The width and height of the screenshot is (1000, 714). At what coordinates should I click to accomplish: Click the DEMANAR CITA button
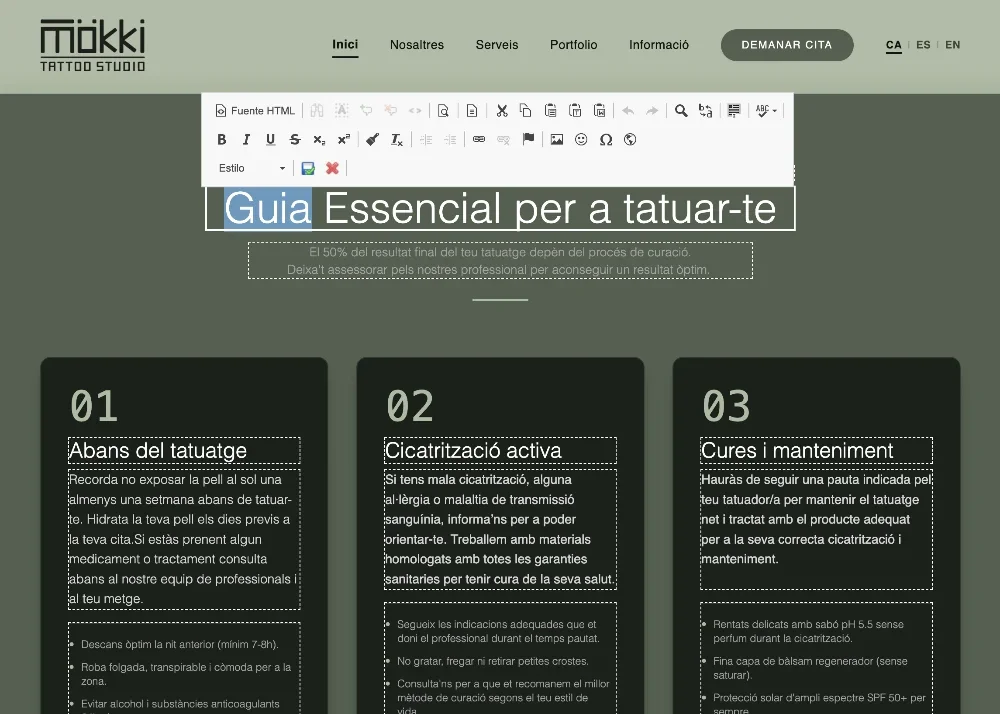(x=787, y=45)
